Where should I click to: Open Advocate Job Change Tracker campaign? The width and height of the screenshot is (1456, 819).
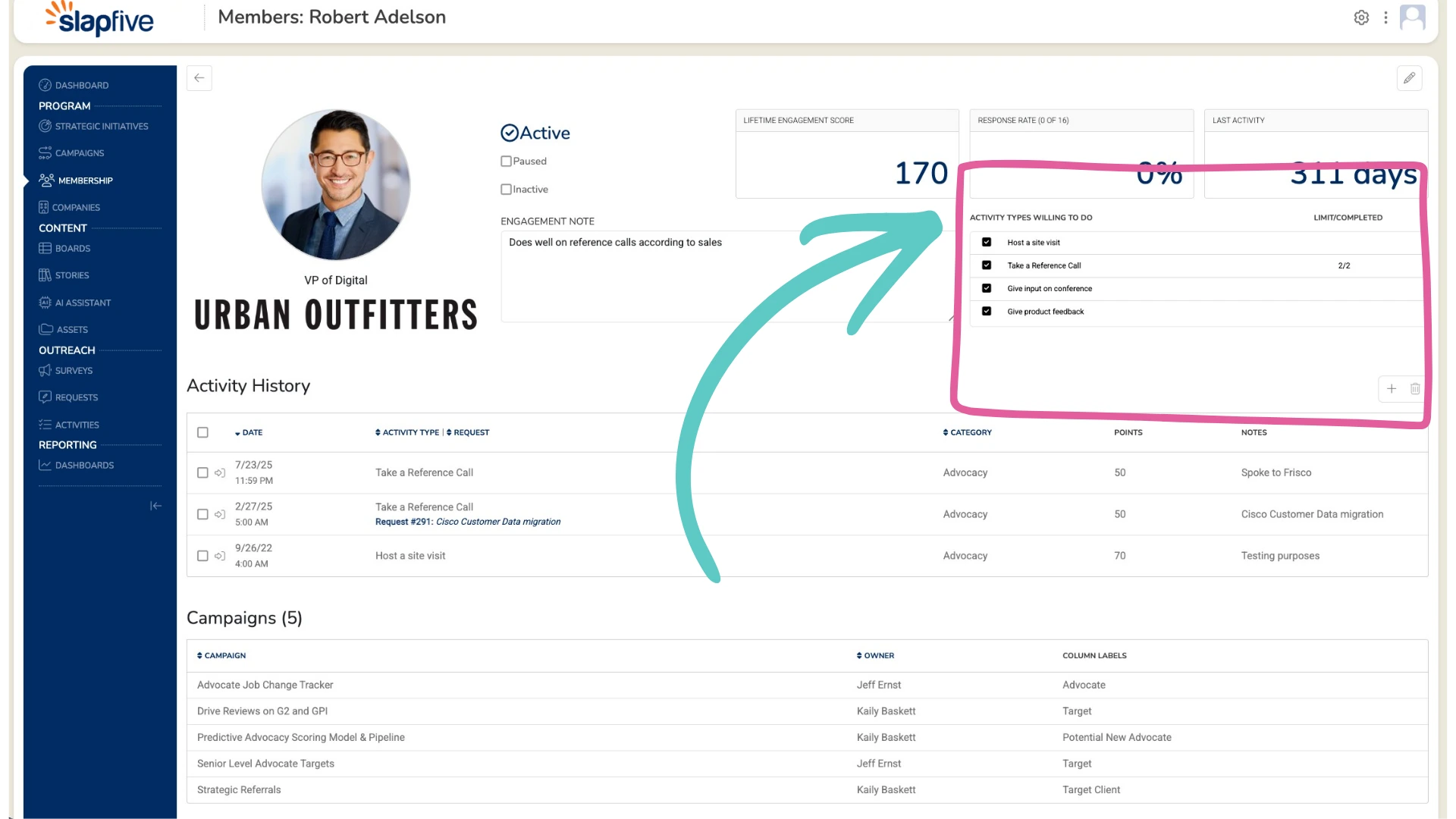(x=265, y=685)
